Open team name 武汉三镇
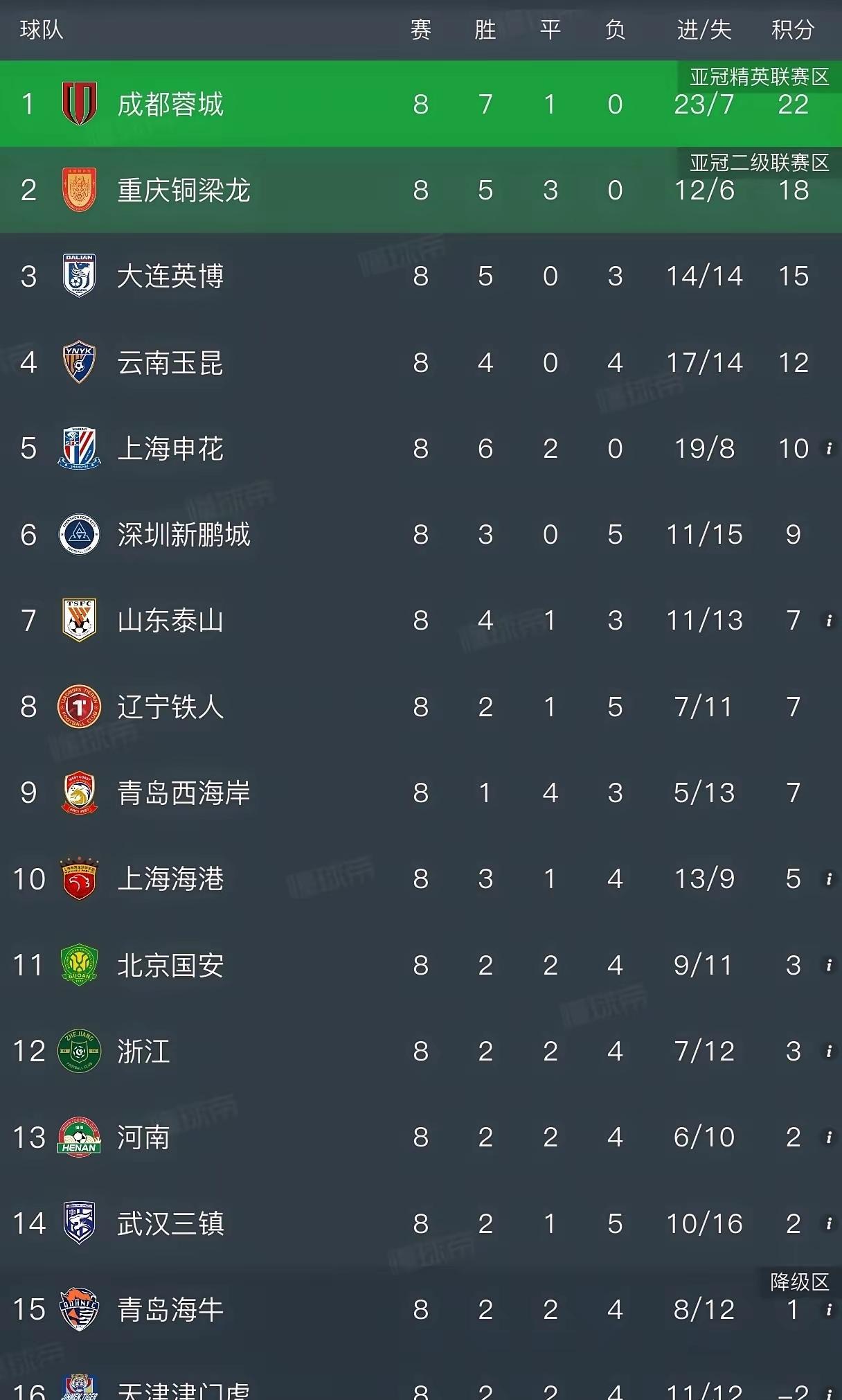842x1400 pixels. point(170,1223)
